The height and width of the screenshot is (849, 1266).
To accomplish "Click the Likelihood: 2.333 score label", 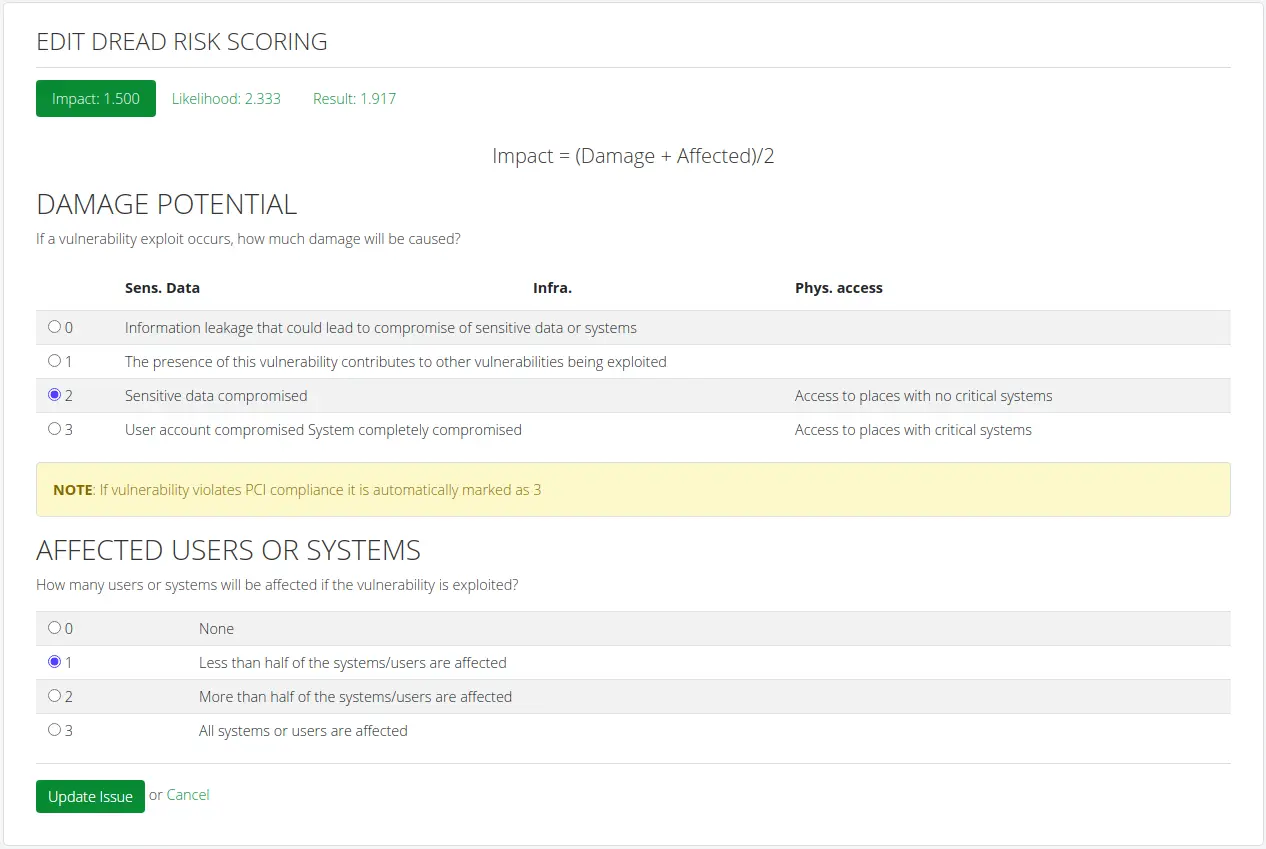I will click(227, 98).
